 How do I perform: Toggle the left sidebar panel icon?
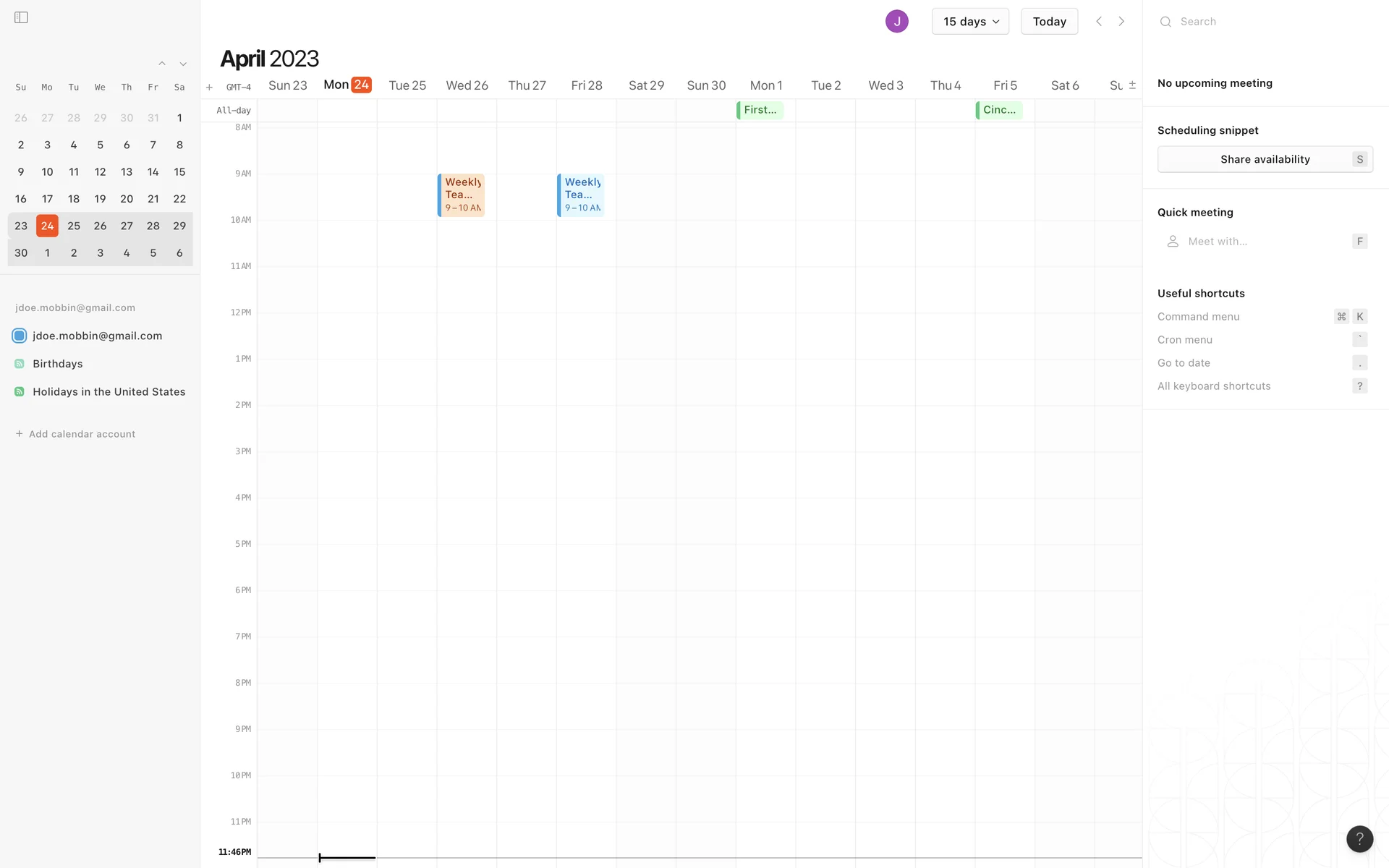point(21,17)
